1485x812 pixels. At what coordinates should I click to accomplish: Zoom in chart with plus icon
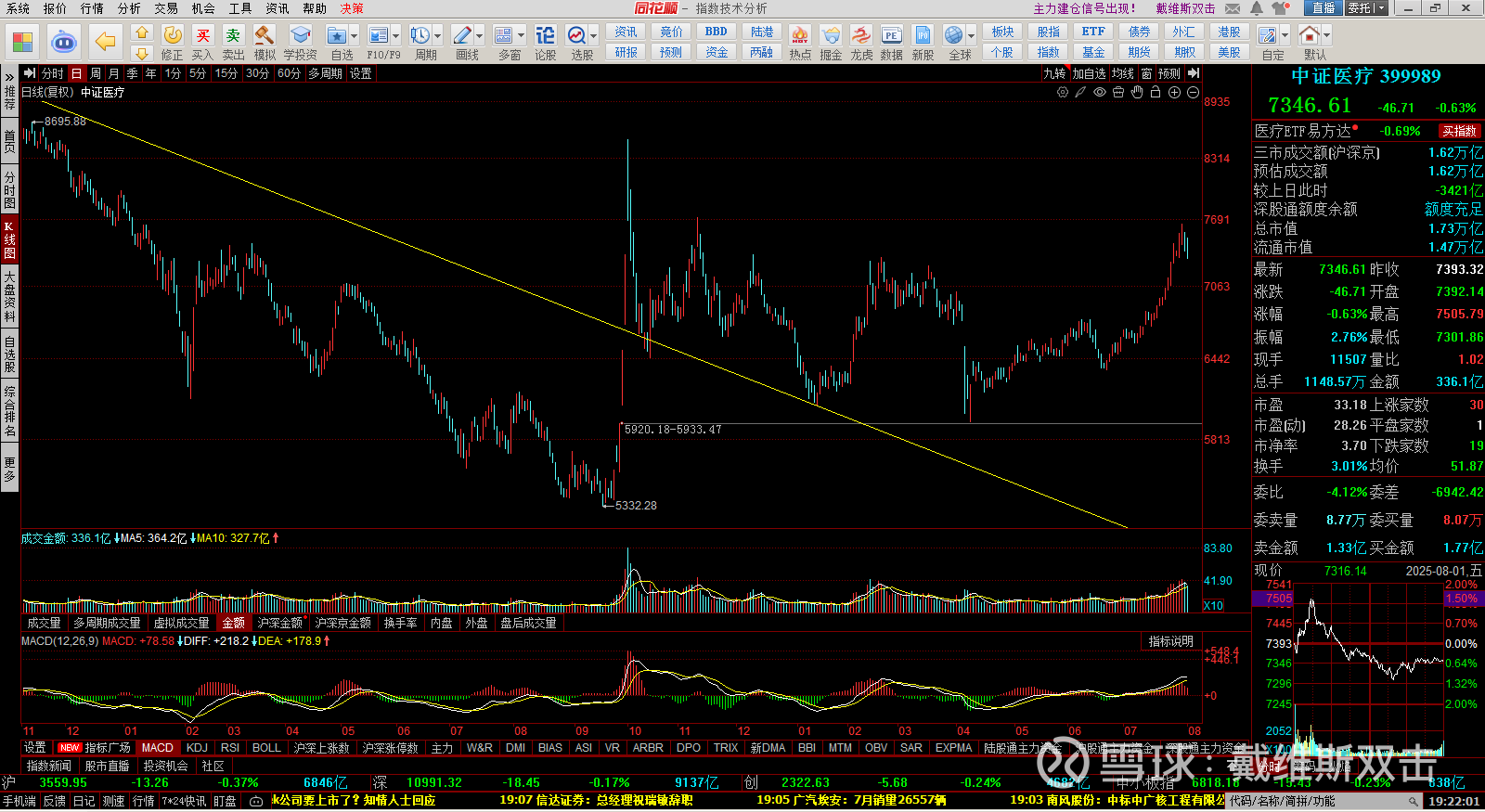tap(1174, 92)
